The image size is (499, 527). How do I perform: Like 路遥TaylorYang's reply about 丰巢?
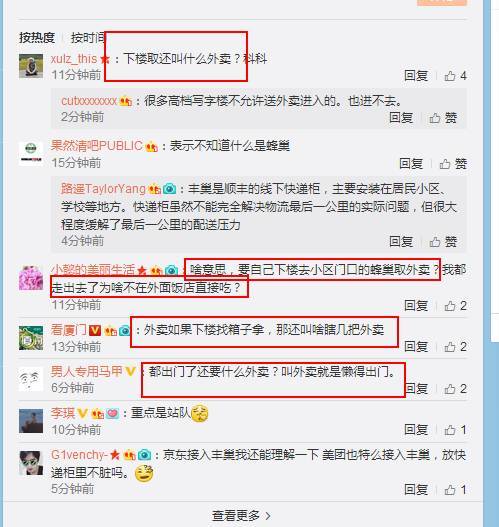tap(443, 242)
